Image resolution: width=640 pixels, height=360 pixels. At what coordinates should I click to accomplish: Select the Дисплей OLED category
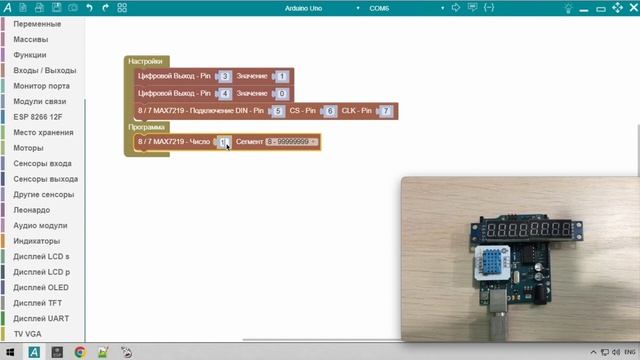click(x=41, y=288)
